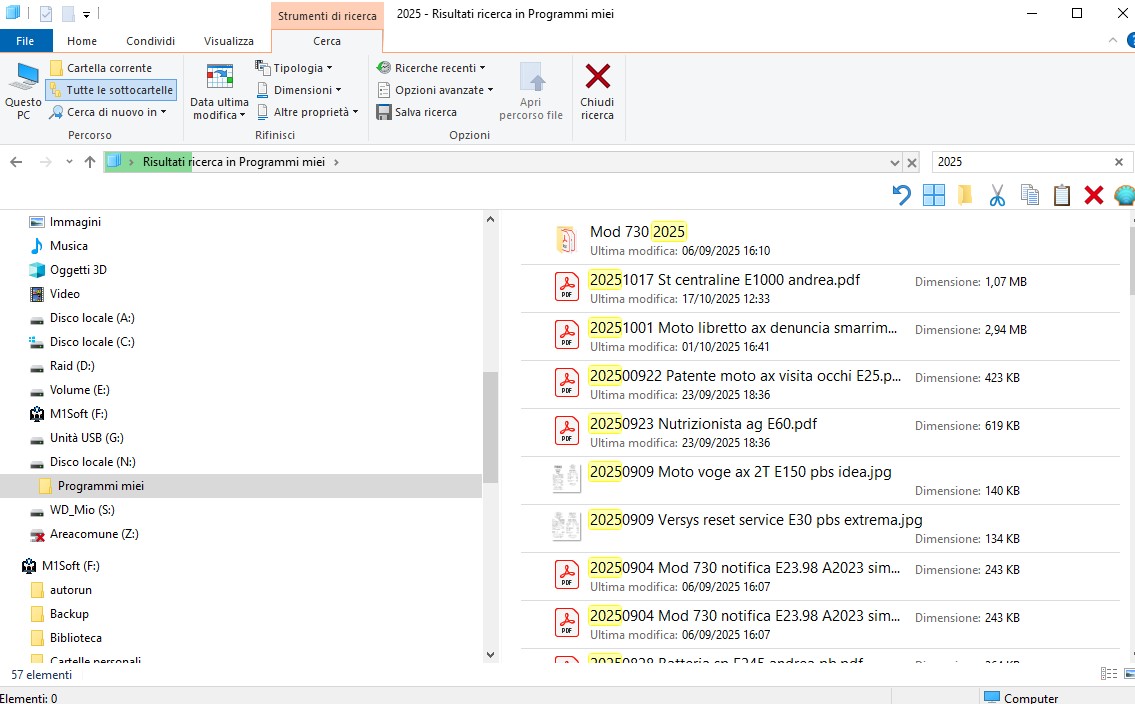Open the Visualizza ribbon tab
Viewport: 1135px width, 704px height.
point(228,41)
